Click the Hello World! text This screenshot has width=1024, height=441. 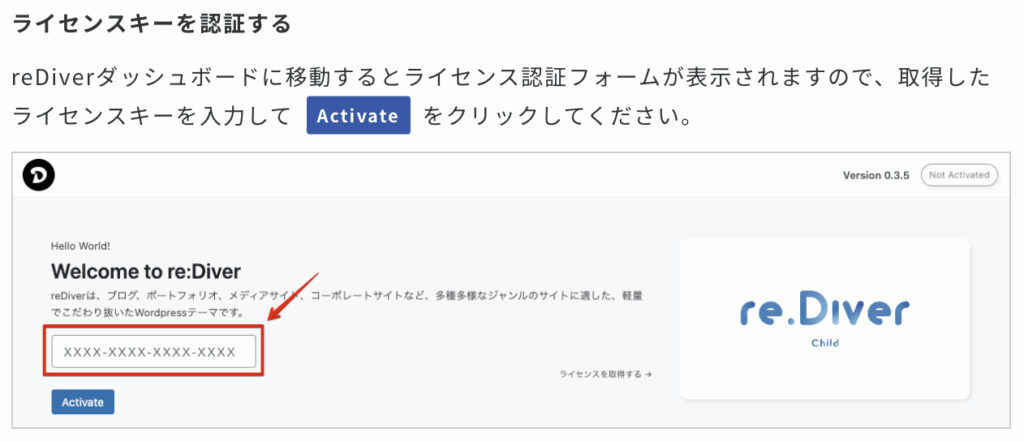click(80, 246)
